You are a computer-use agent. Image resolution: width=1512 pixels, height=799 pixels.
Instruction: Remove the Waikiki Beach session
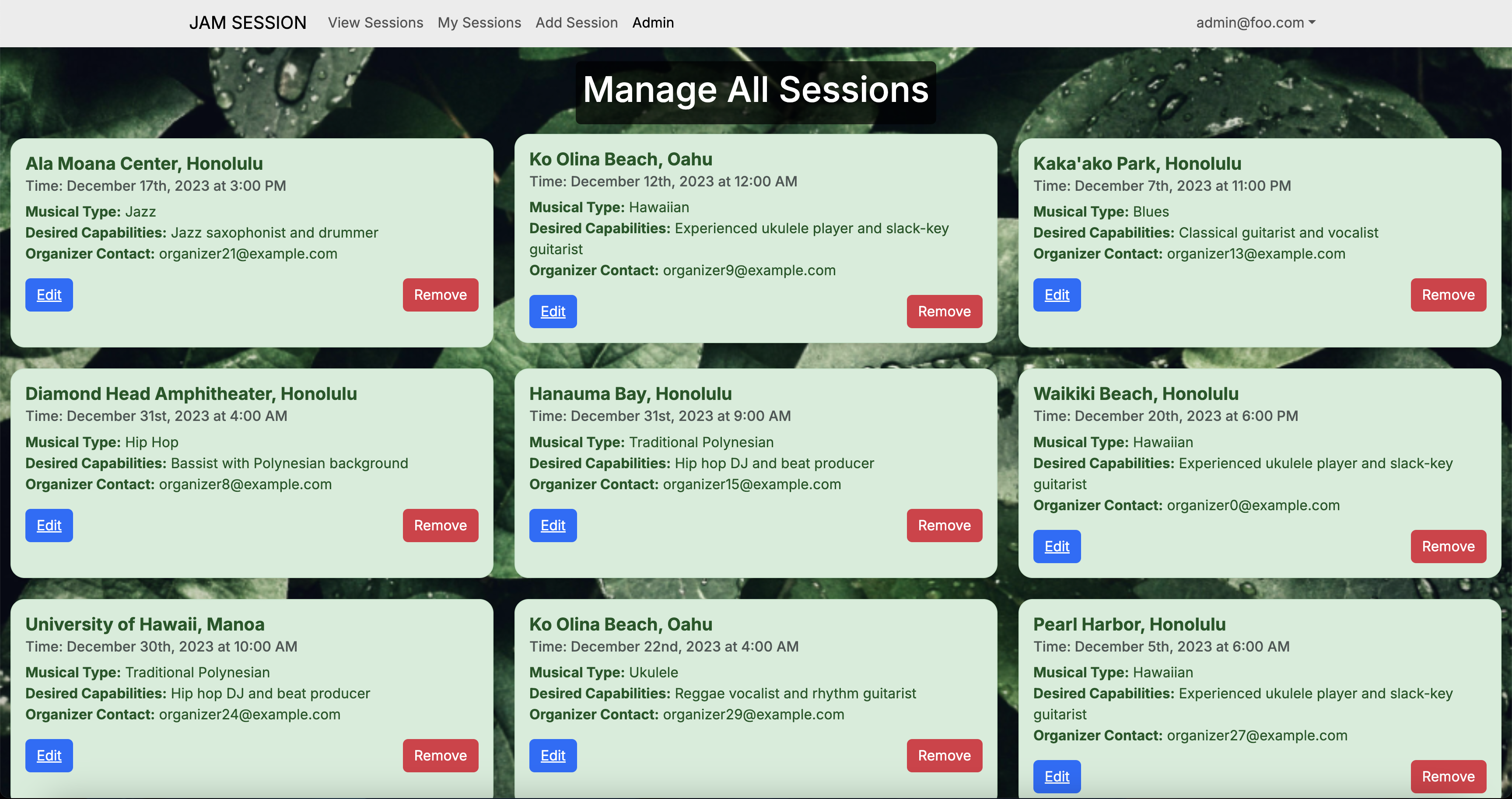point(1447,547)
